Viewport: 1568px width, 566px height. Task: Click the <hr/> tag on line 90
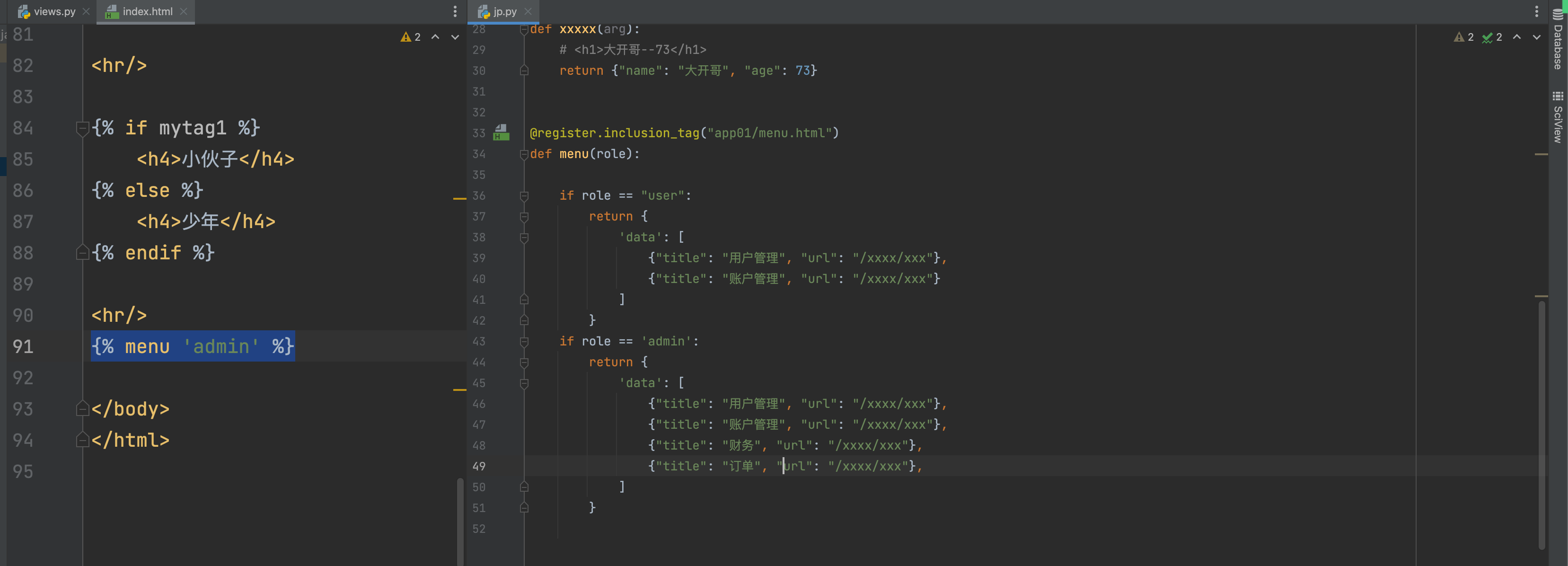[x=119, y=315]
